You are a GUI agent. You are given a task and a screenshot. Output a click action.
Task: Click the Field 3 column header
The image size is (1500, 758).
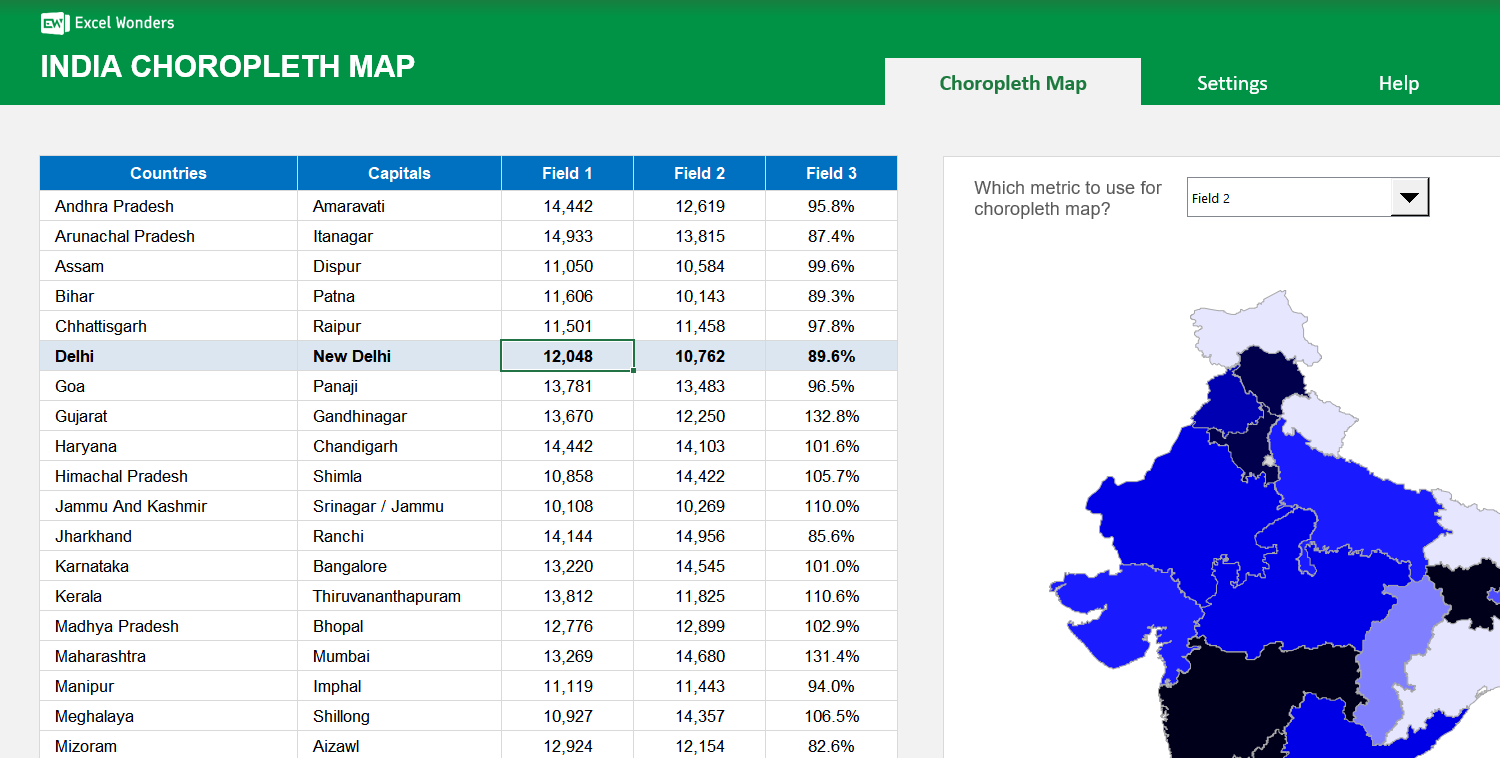(830, 172)
